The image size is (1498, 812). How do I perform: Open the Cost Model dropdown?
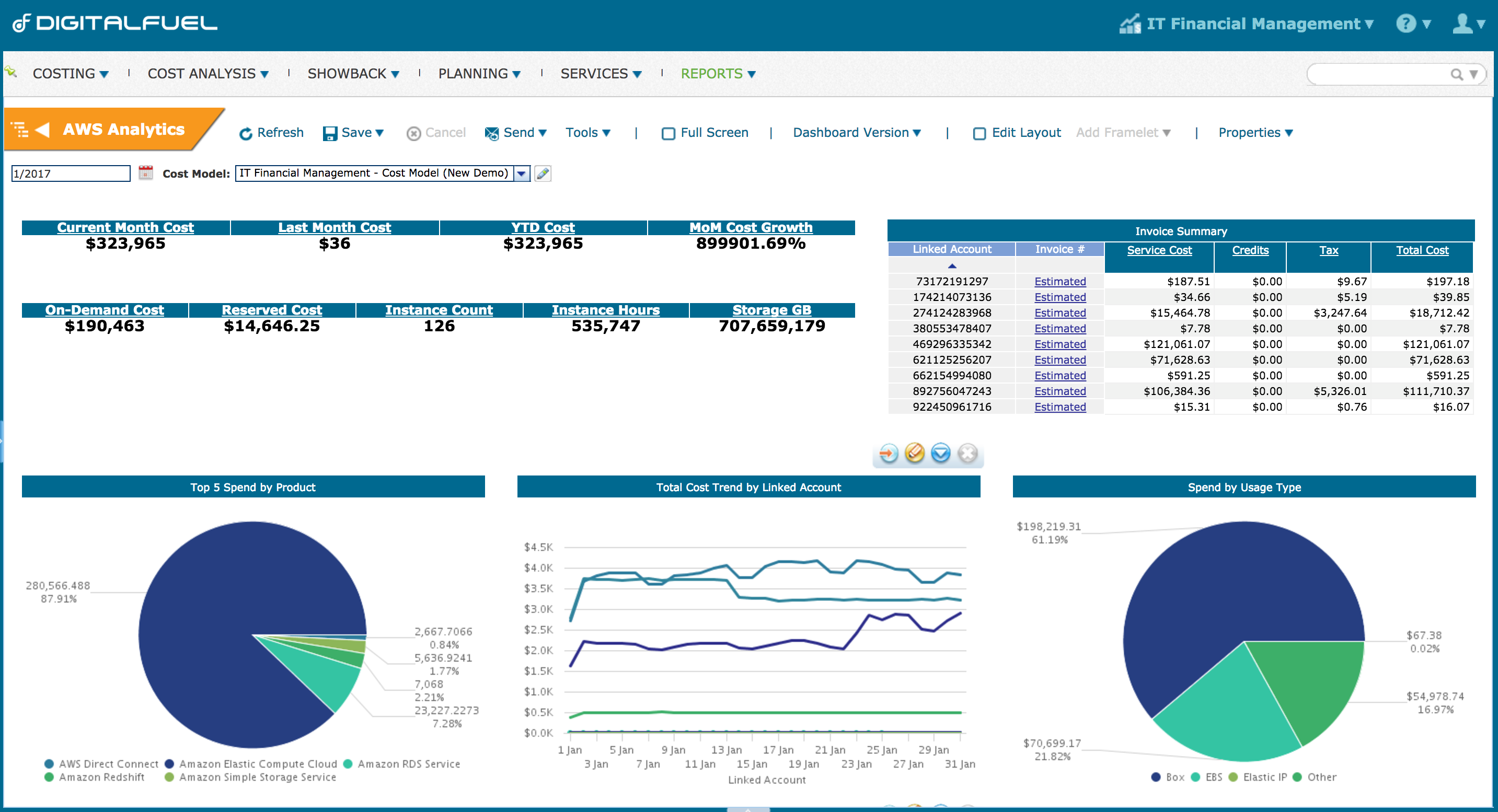coord(522,173)
